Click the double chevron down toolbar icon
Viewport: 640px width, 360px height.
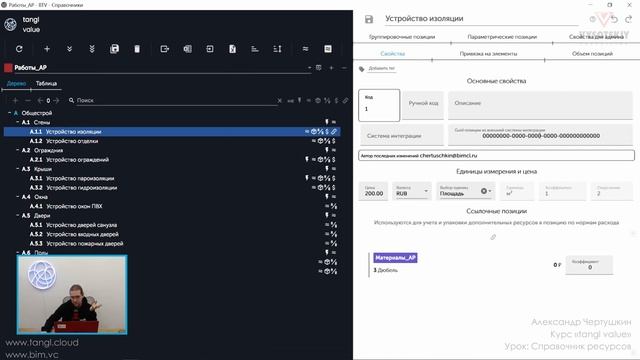click(69, 49)
